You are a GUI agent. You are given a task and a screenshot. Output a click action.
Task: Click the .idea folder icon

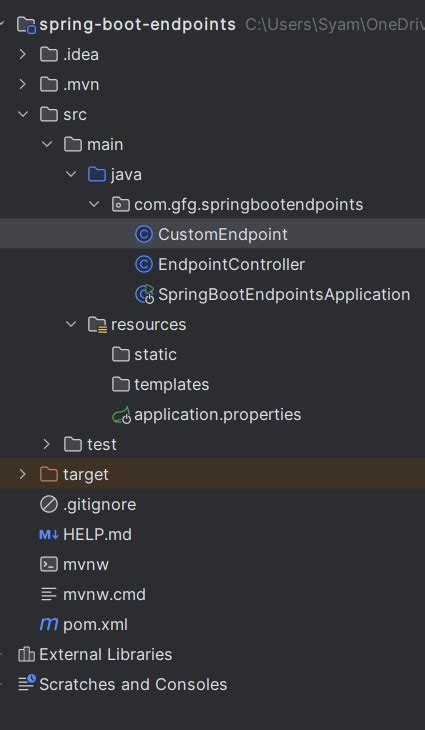pyautogui.click(x=49, y=55)
